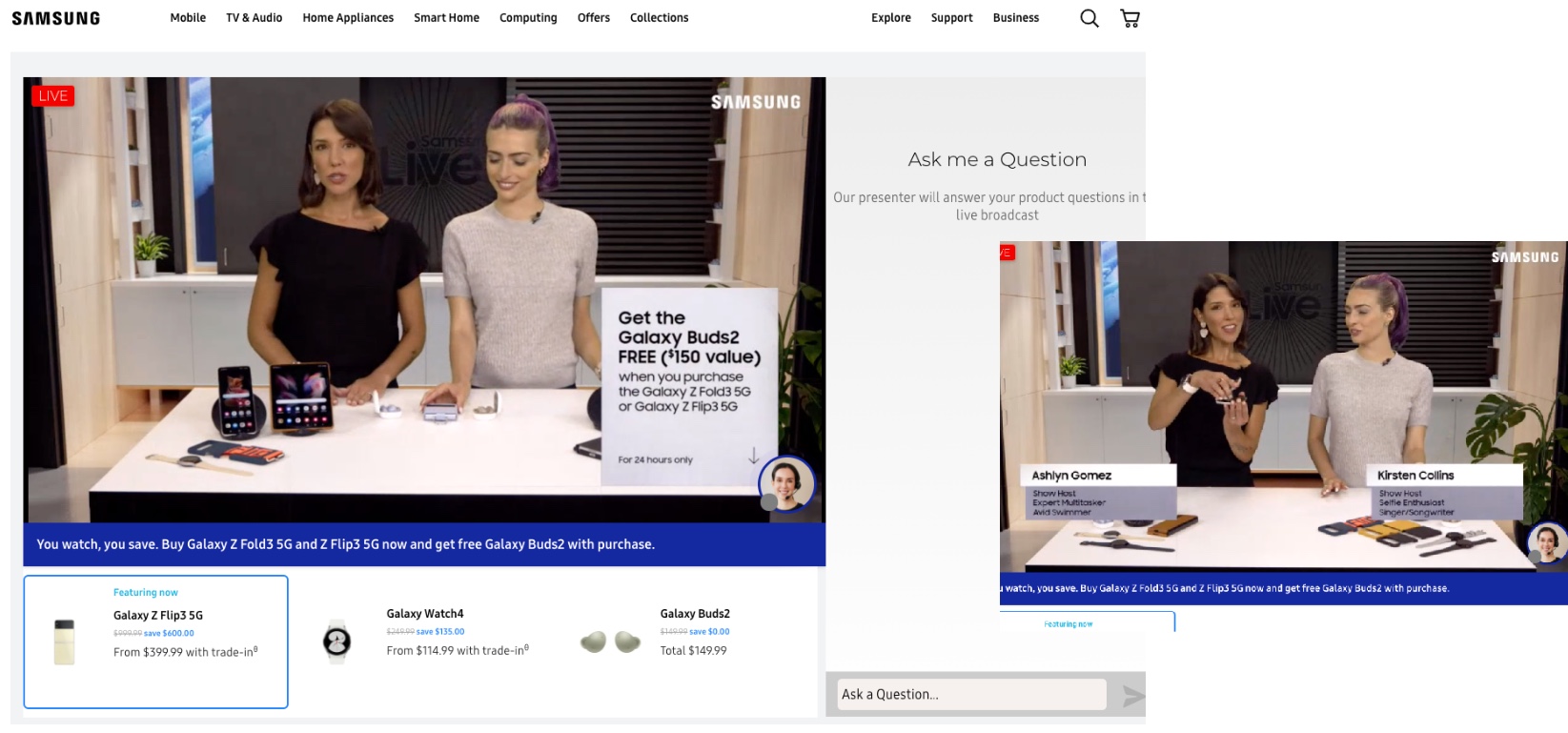Click the send question arrow icon
The image size is (1568, 733).
click(1132, 696)
